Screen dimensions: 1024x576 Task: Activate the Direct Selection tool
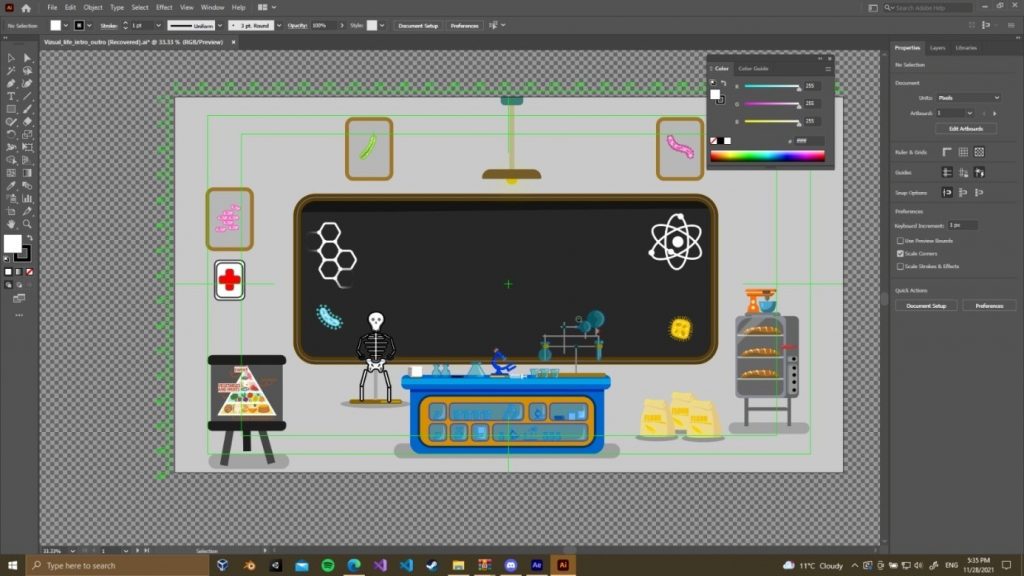point(27,58)
